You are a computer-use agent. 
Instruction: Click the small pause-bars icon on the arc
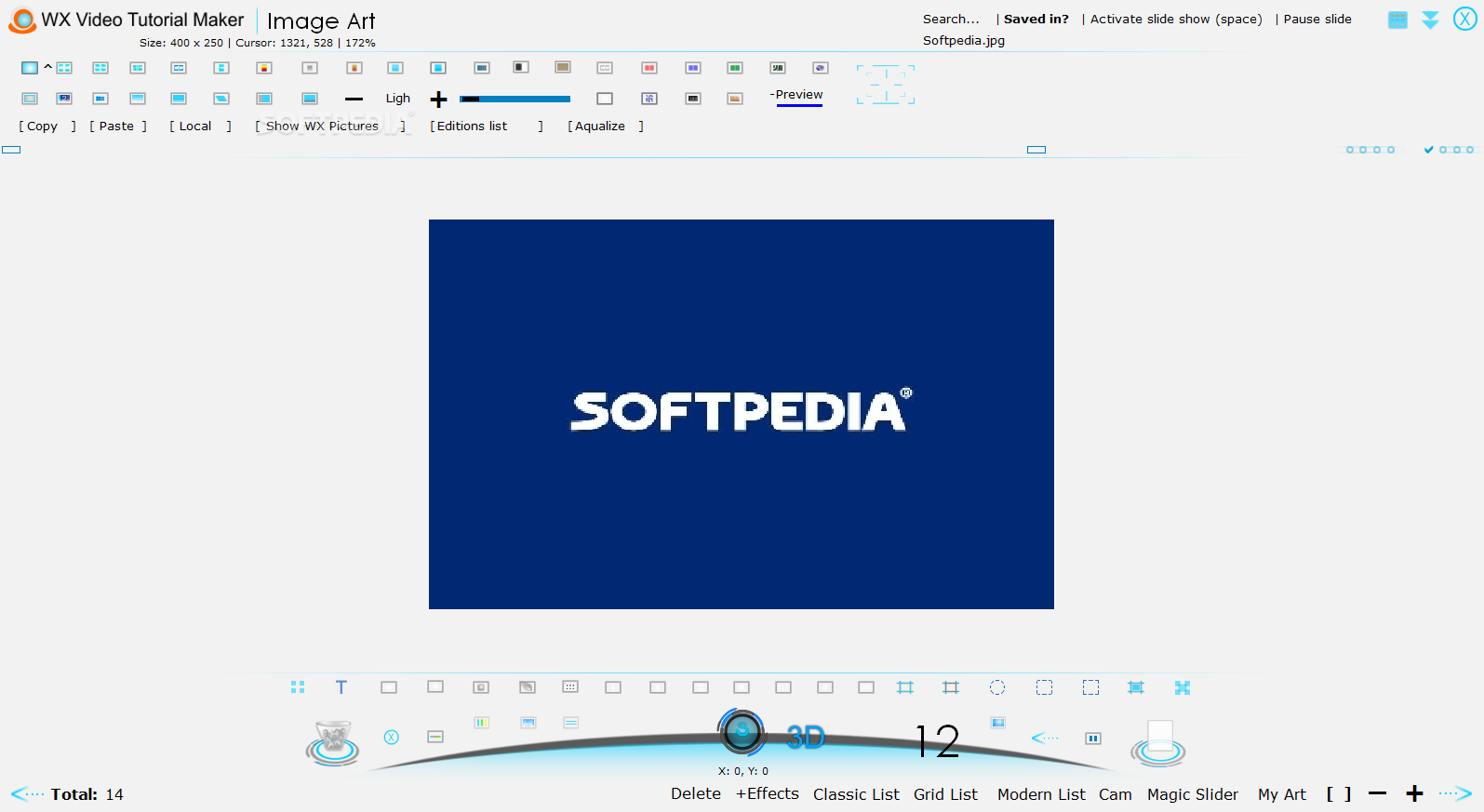(1093, 739)
